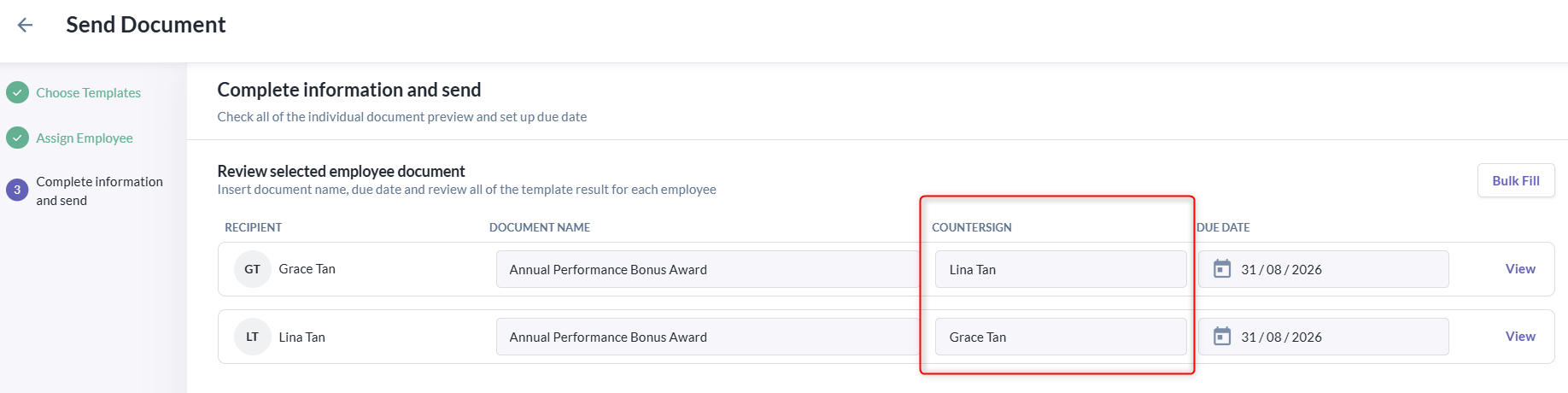The height and width of the screenshot is (393, 1568).
Task: Open the Bulk Fill option
Action: coord(1516,180)
